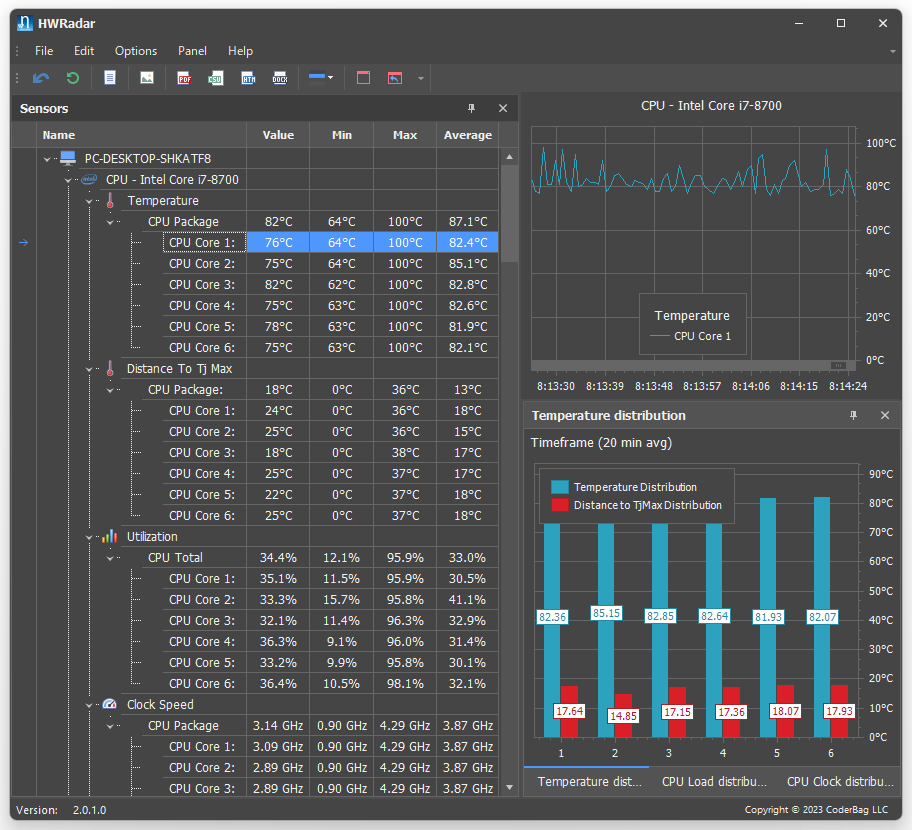912x830 pixels.
Task: Sort by the Min column header
Action: pos(341,135)
